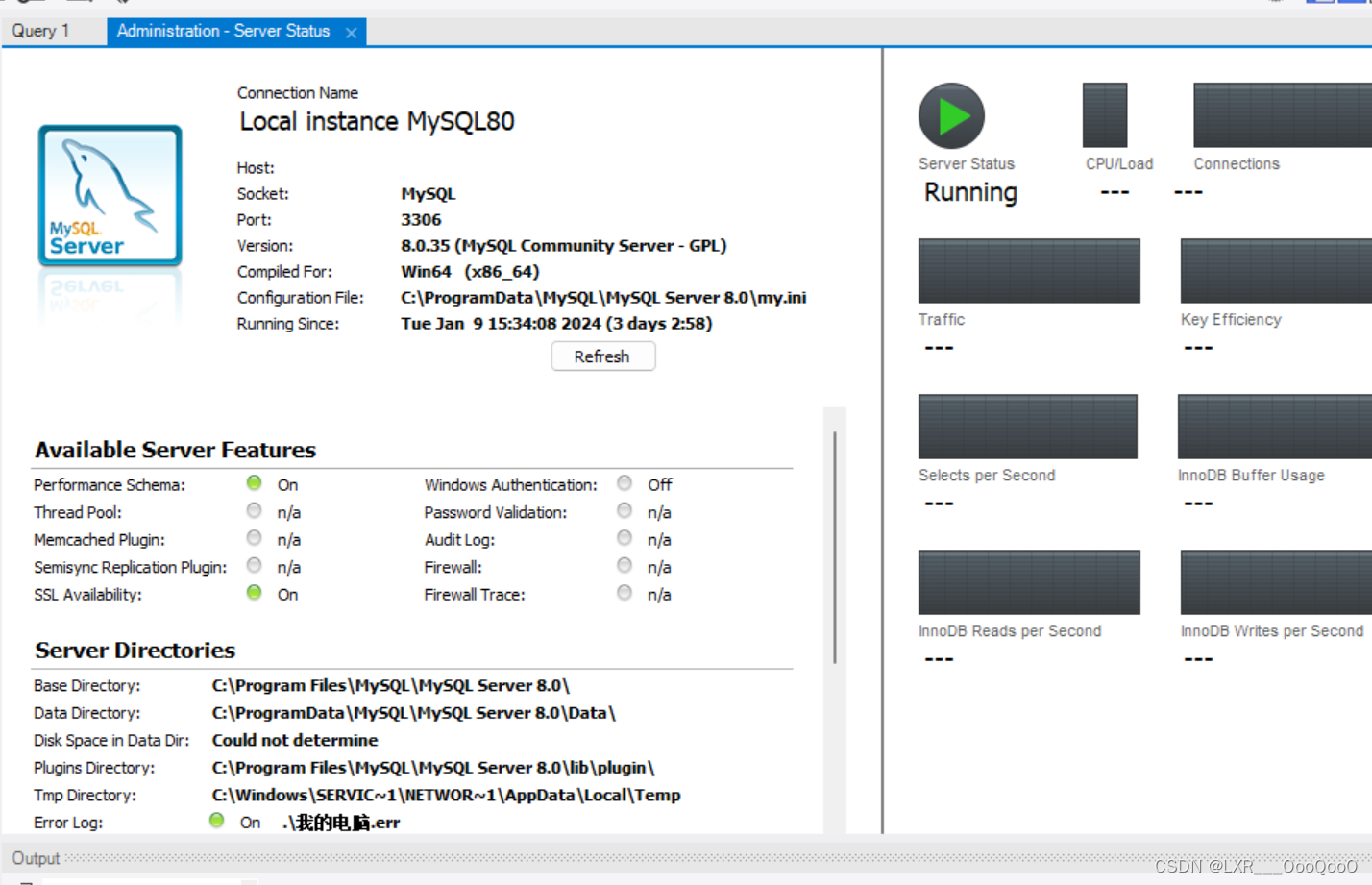Click the Semisync Replication Plugin indicator
Image resolution: width=1372 pixels, height=885 pixels.
point(254,566)
